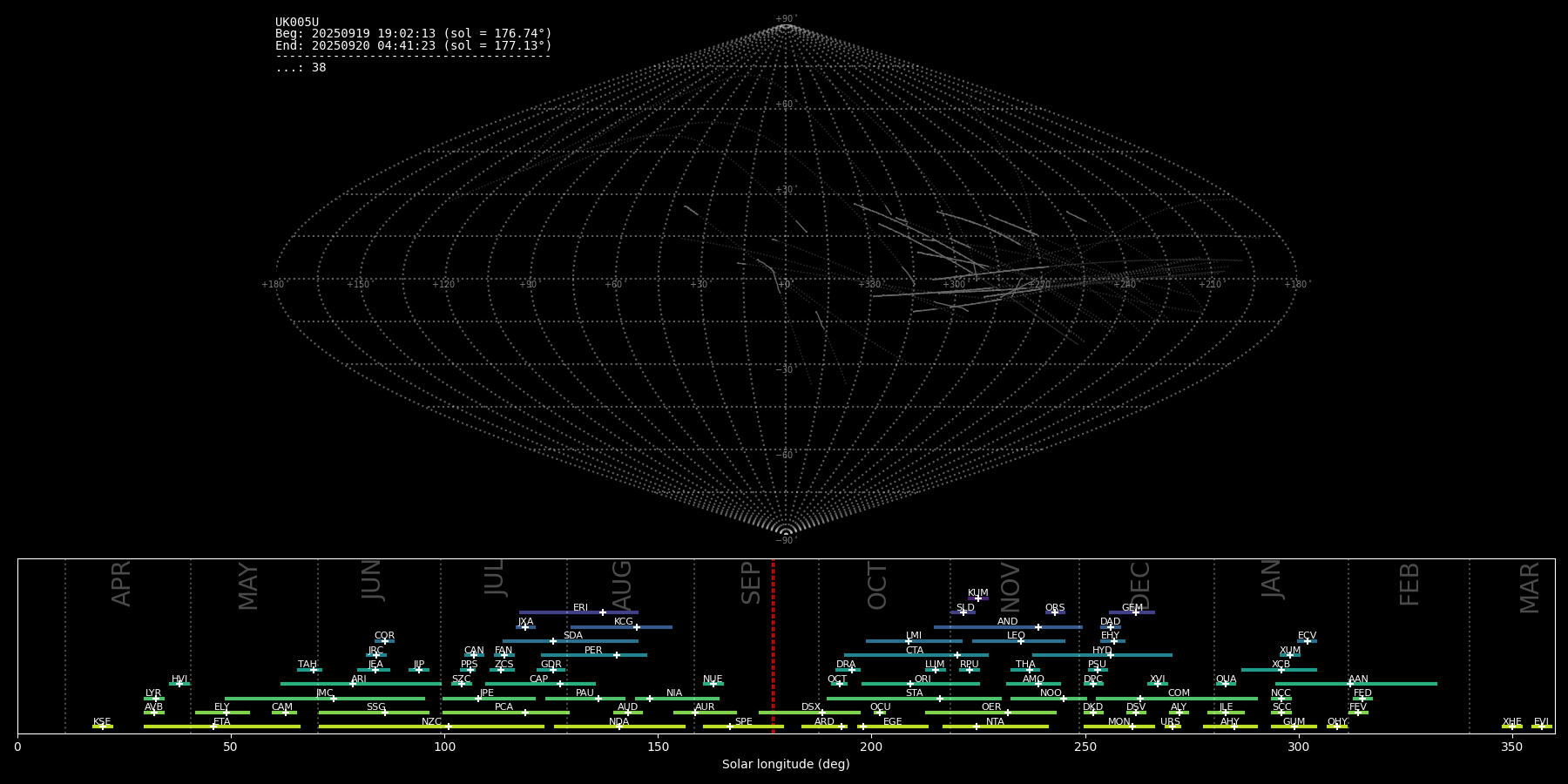
Task: Click the XHE shower label
Action: 1512,722
